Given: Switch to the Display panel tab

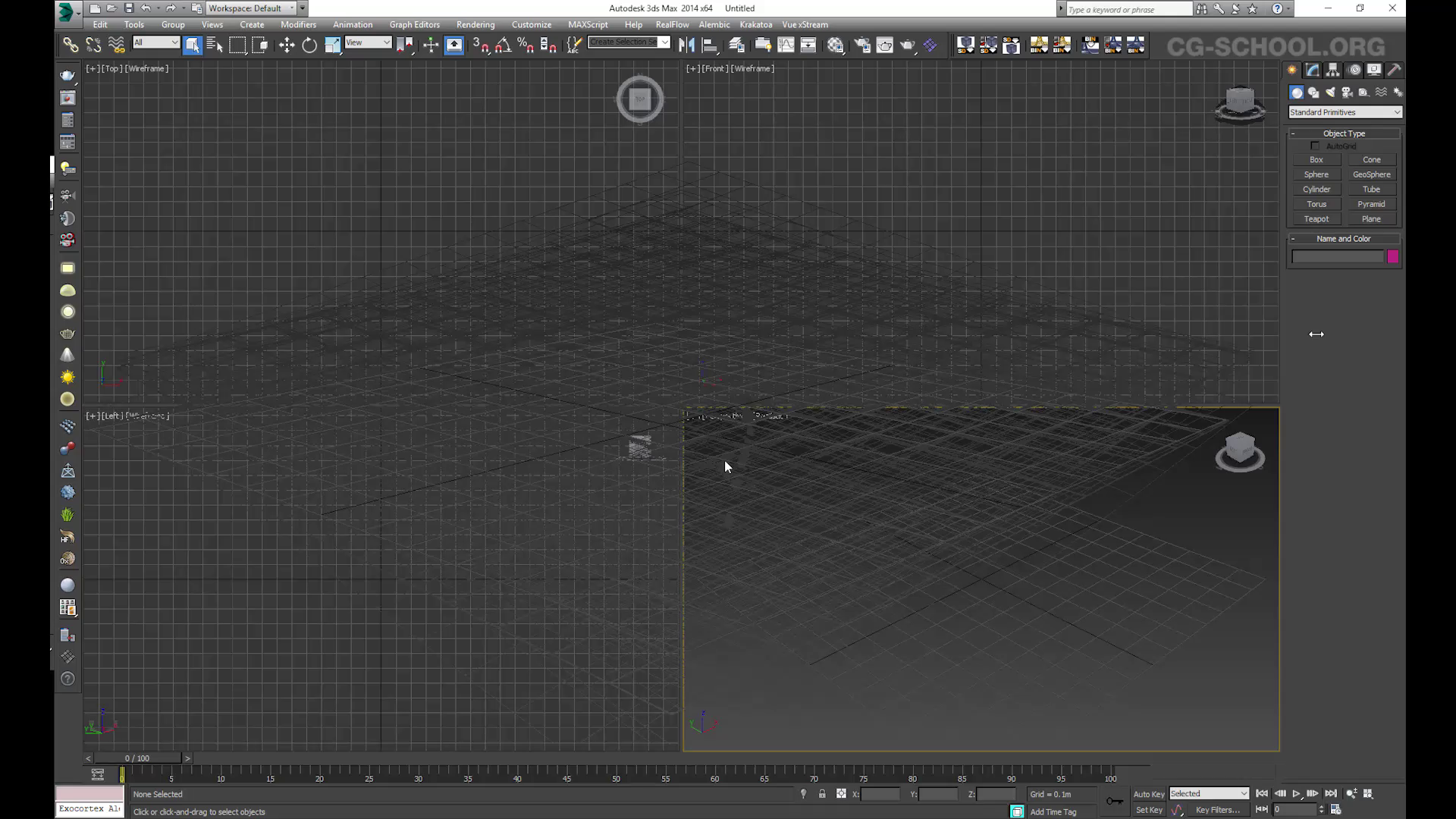Looking at the screenshot, I should coord(1374,70).
